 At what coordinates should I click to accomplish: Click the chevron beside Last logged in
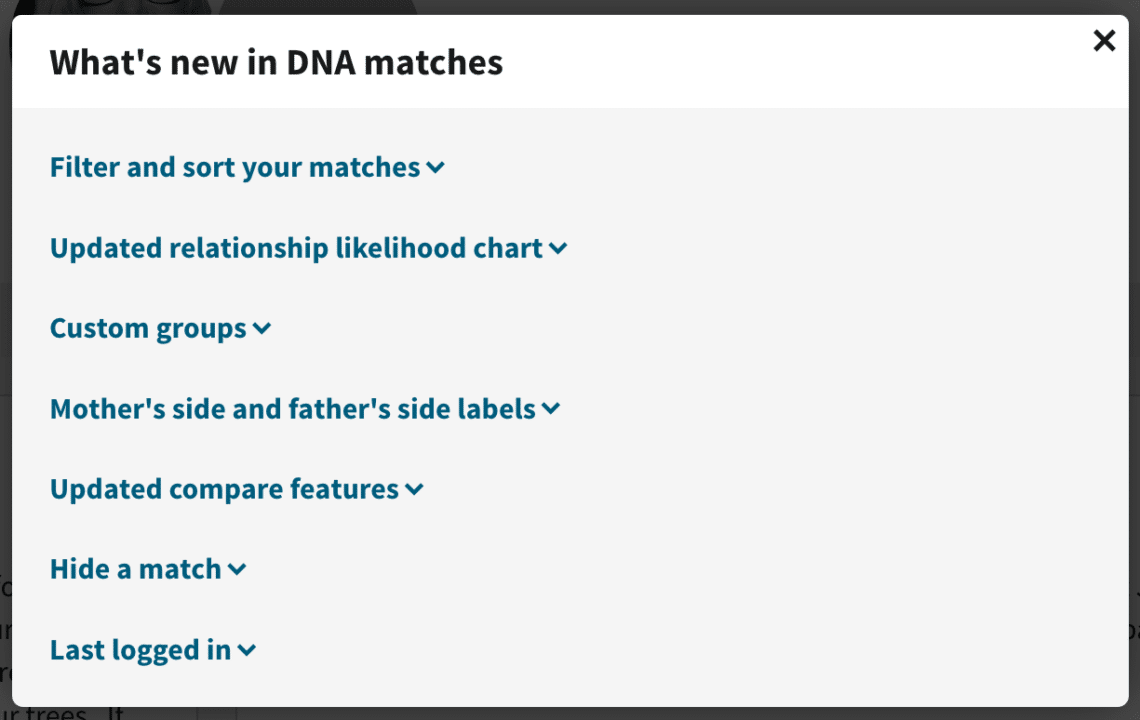246,650
